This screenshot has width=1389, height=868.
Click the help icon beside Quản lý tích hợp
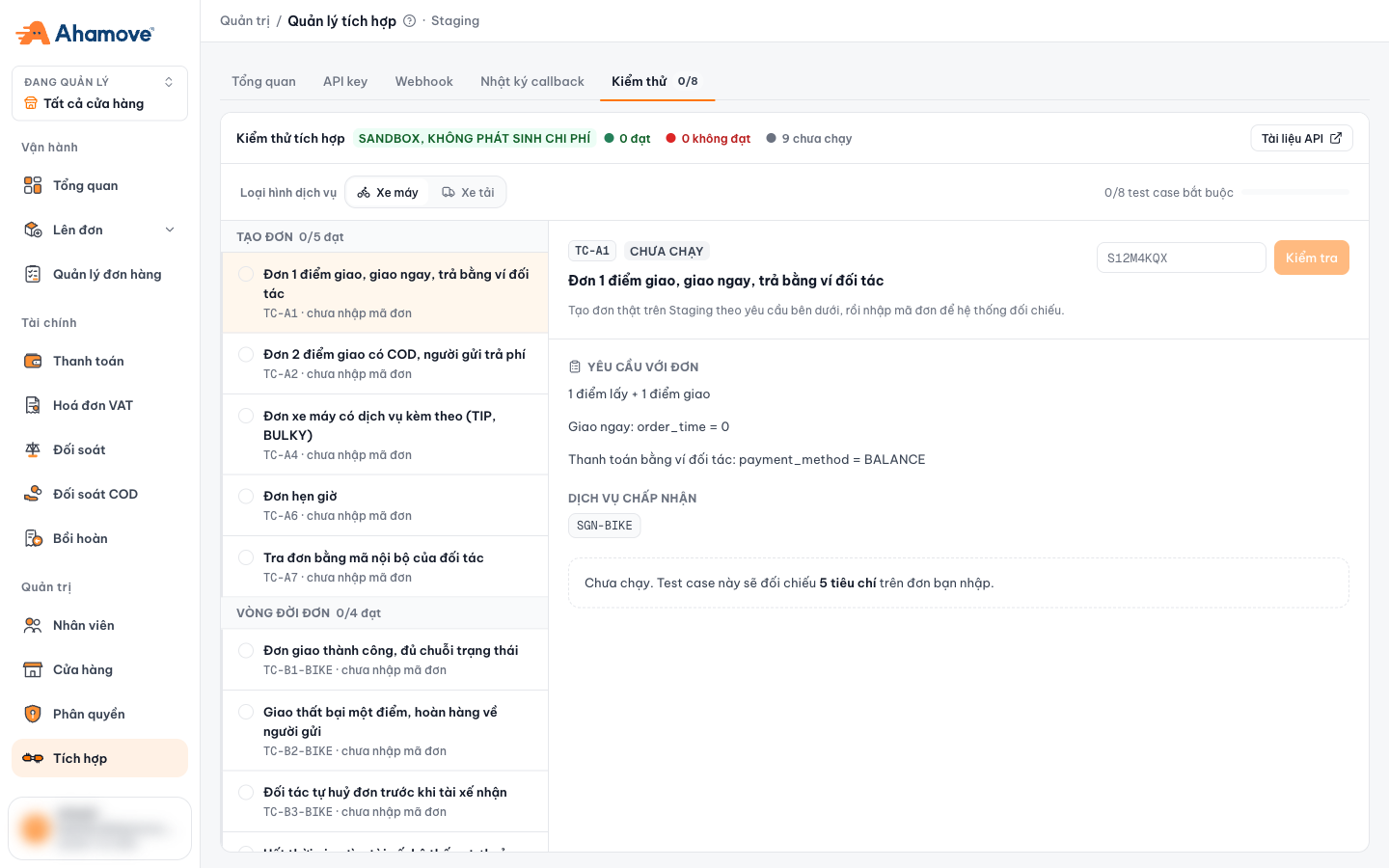(x=409, y=21)
